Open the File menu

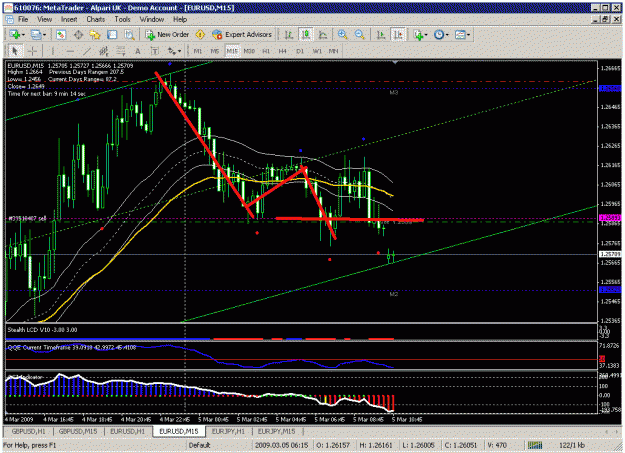pyautogui.click(x=23, y=19)
